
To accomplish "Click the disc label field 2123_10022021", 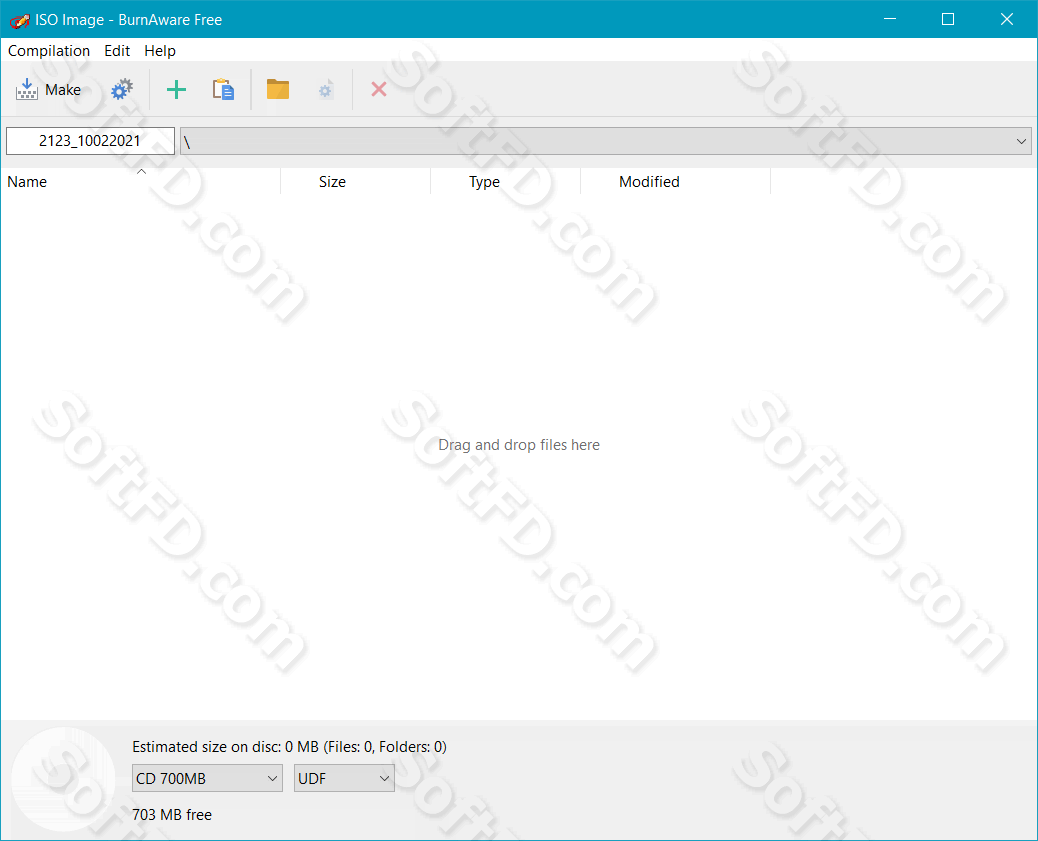I will pos(90,141).
